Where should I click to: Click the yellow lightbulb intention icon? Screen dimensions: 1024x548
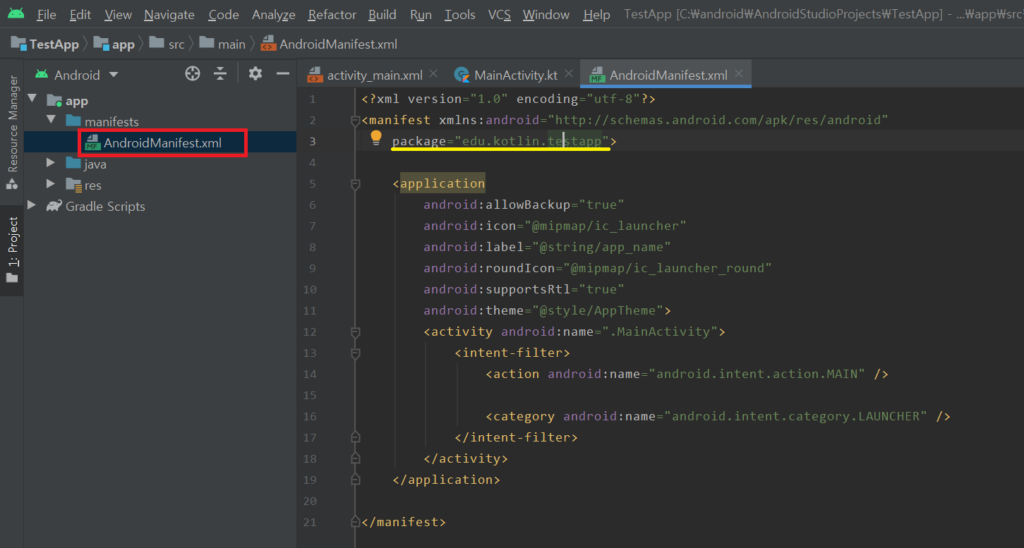click(377, 139)
